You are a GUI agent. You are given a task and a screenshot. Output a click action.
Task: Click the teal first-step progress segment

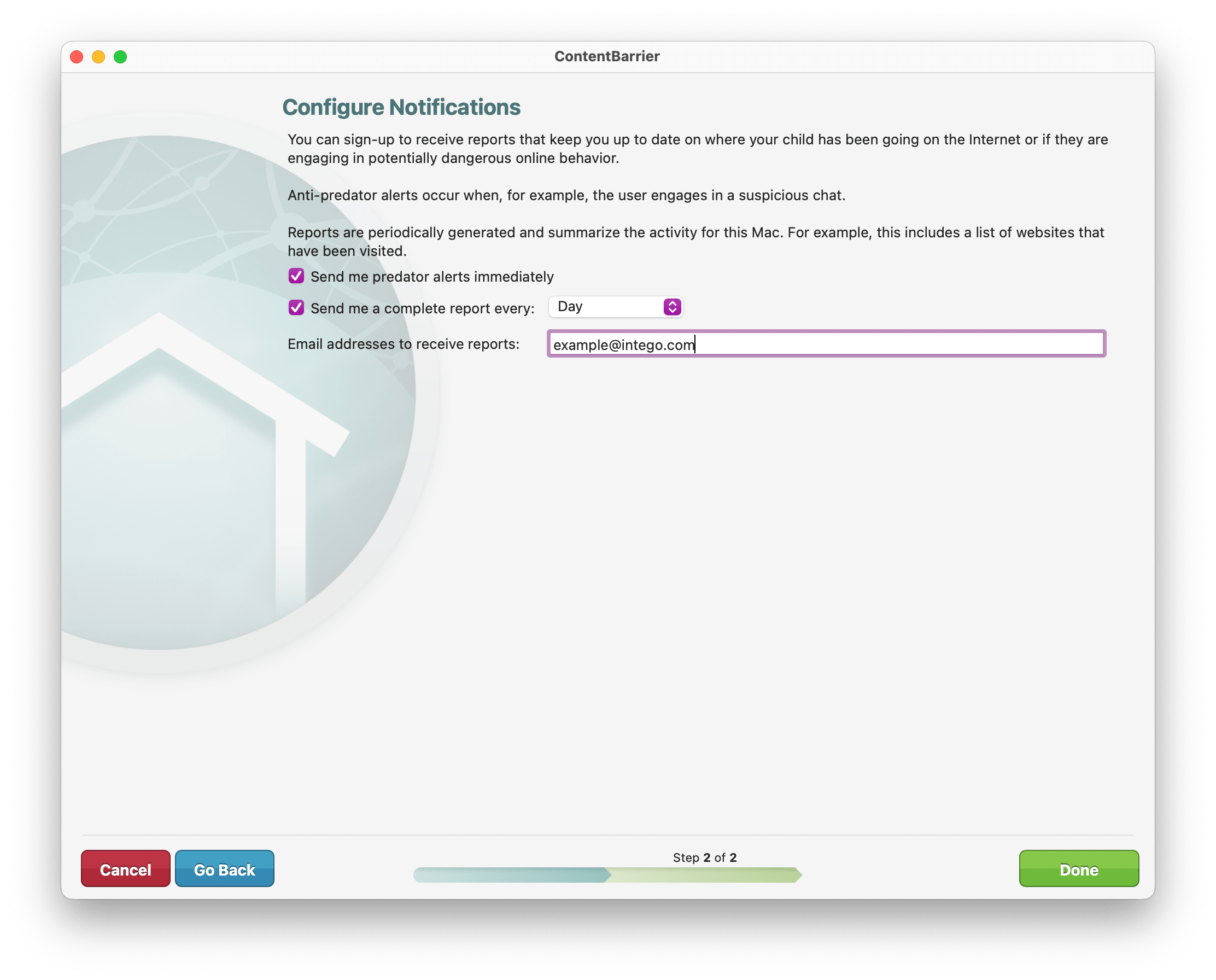(511, 875)
